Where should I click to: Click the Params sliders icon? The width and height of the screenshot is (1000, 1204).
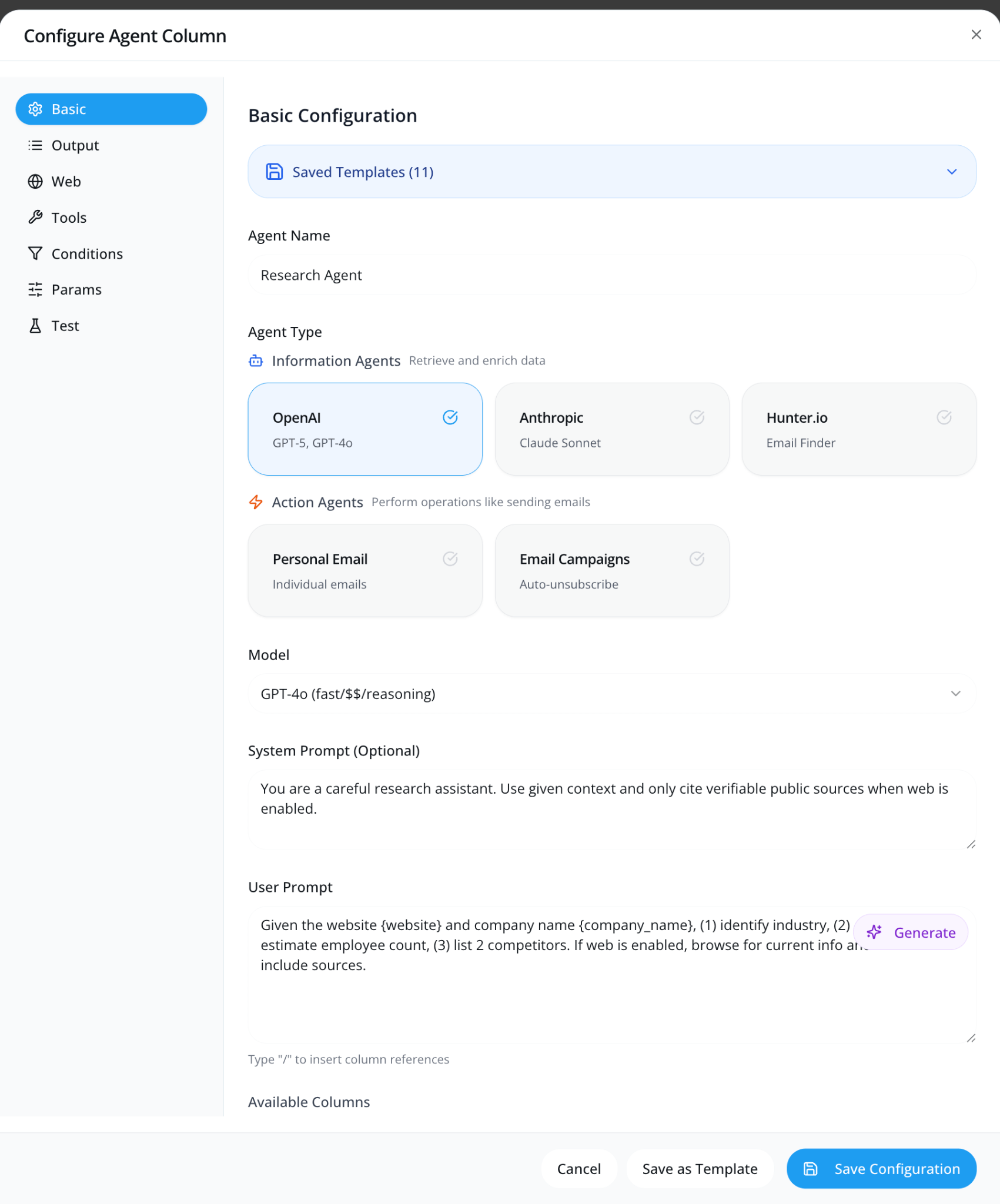point(35,289)
